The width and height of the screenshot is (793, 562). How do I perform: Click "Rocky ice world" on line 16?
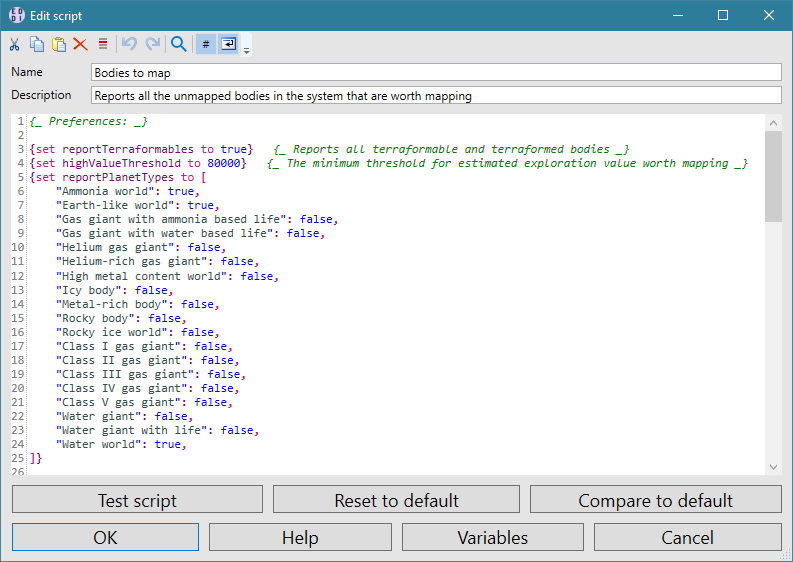click(112, 332)
